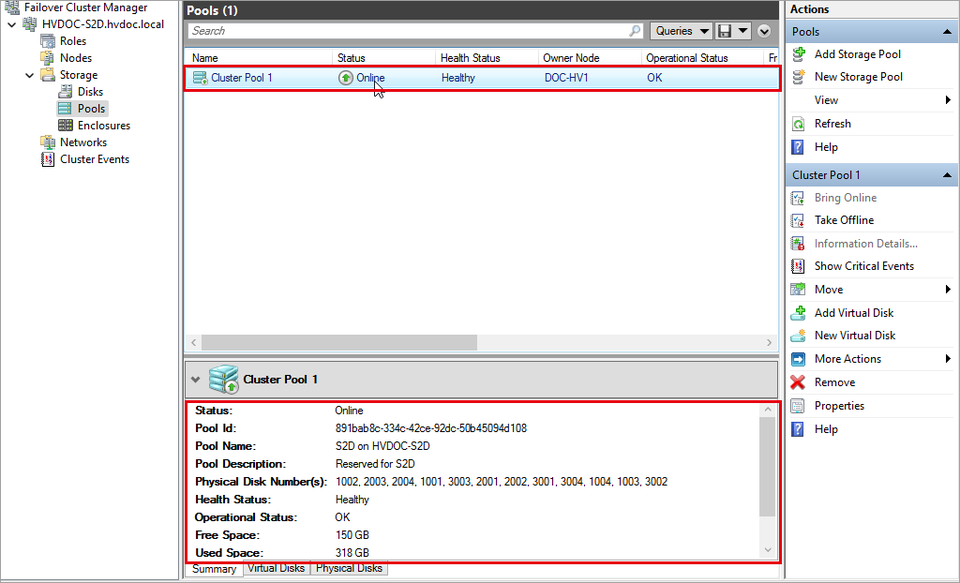Click the red Remove icon

[798, 382]
